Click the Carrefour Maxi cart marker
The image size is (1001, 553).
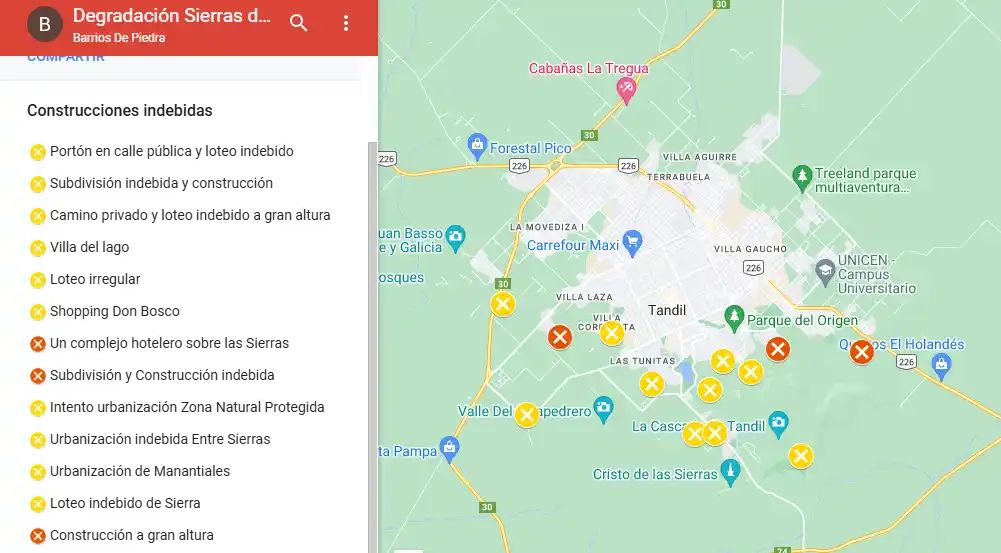632,243
